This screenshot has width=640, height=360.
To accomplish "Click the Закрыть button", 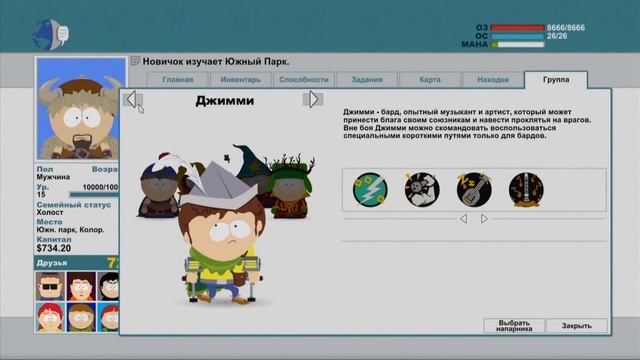I will click(577, 326).
